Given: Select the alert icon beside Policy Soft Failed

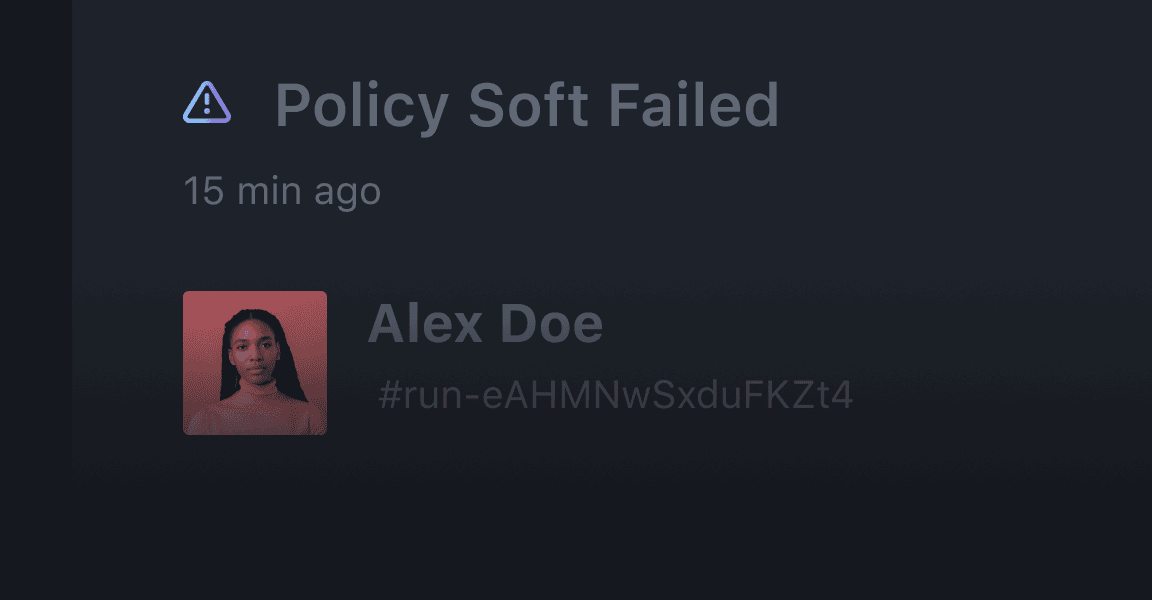Looking at the screenshot, I should coord(207,103).
